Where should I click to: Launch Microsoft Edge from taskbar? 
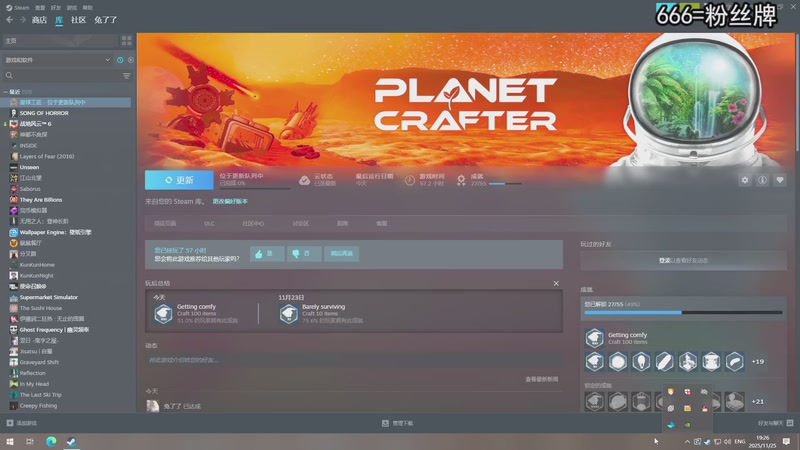[x=51, y=441]
